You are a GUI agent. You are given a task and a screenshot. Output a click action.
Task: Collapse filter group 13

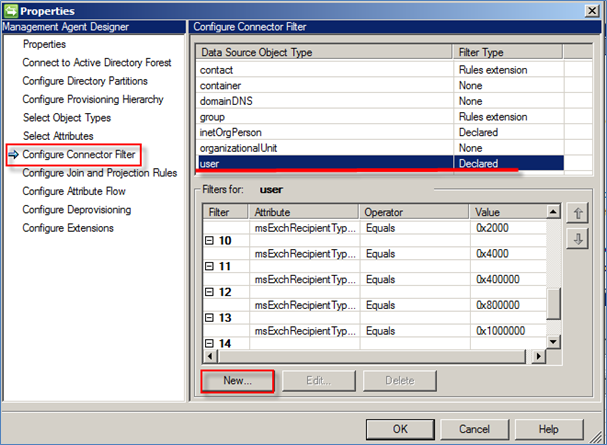click(209, 317)
